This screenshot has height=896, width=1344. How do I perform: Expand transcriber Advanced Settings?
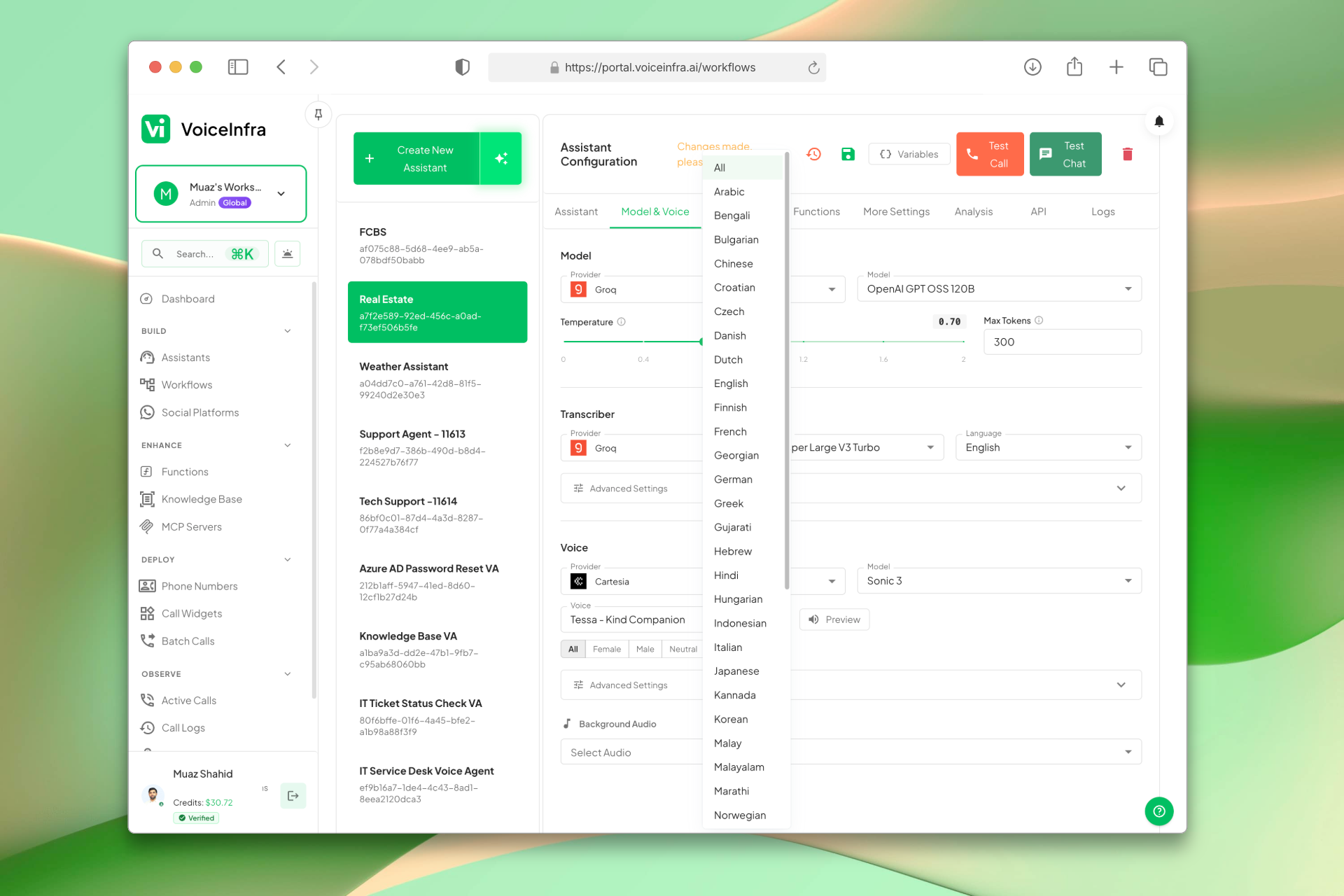point(850,489)
